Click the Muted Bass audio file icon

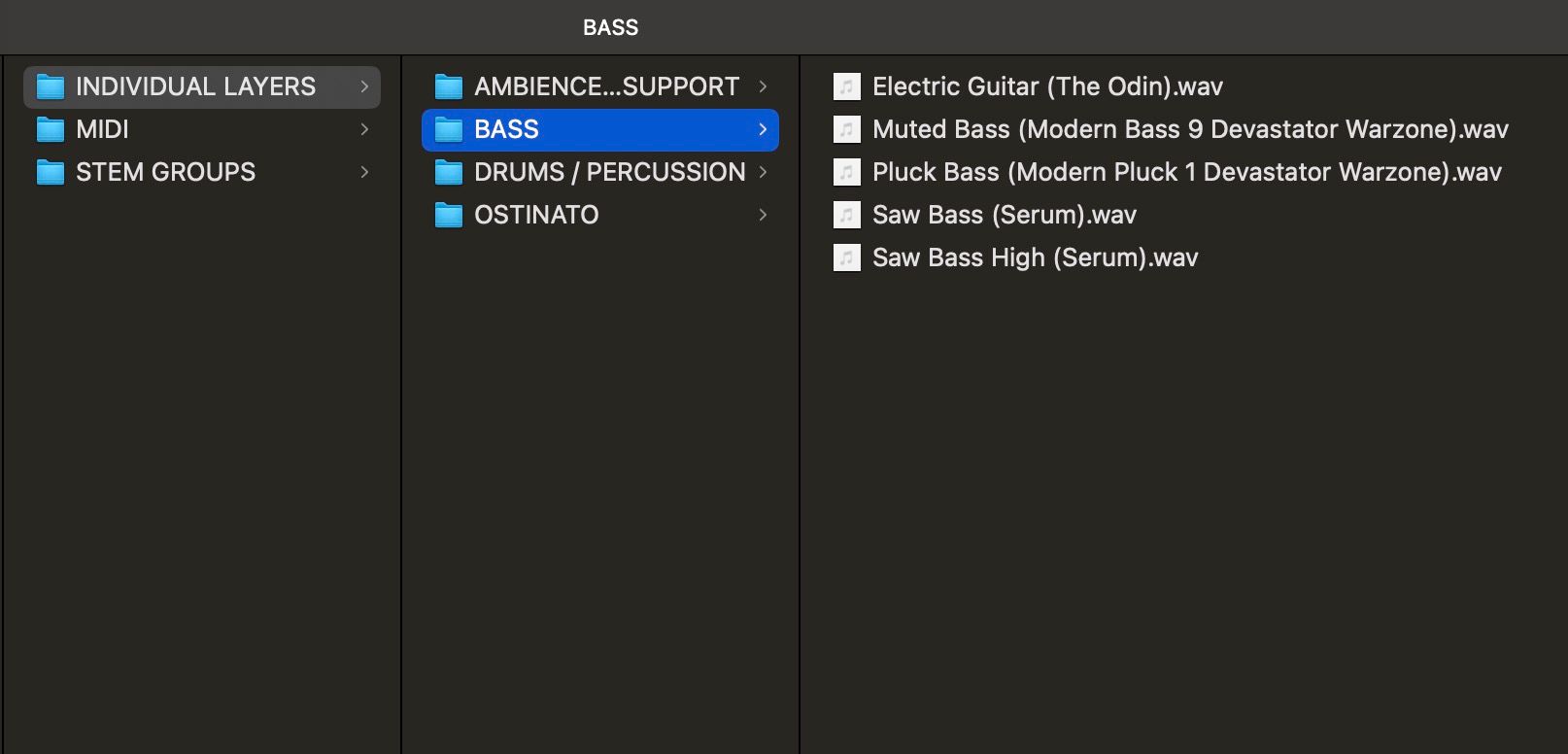click(x=846, y=129)
